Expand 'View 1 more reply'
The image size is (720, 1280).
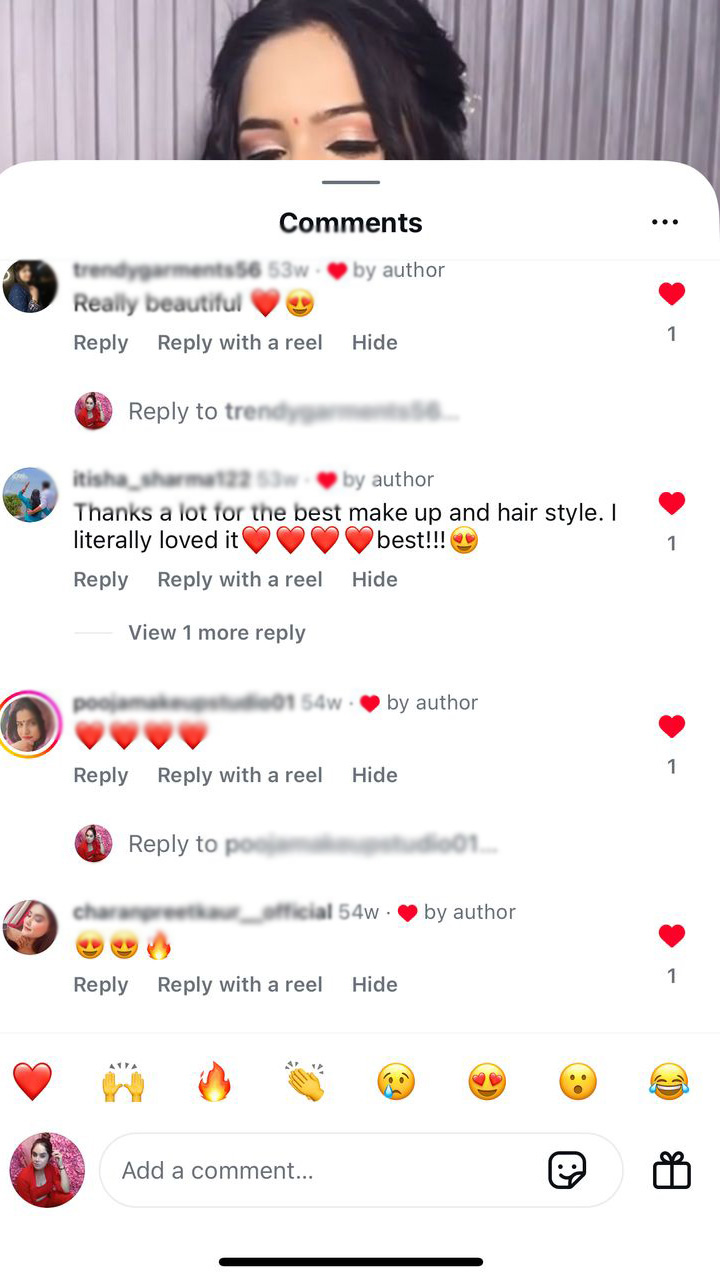tap(217, 633)
